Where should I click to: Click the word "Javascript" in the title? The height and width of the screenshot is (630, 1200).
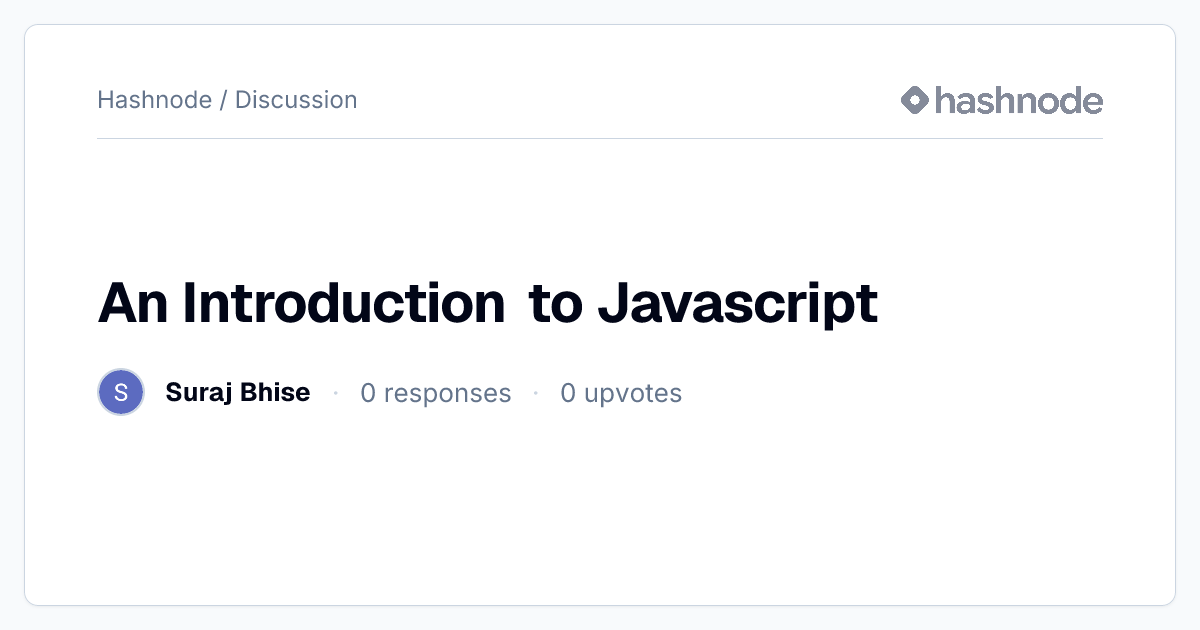click(x=738, y=303)
